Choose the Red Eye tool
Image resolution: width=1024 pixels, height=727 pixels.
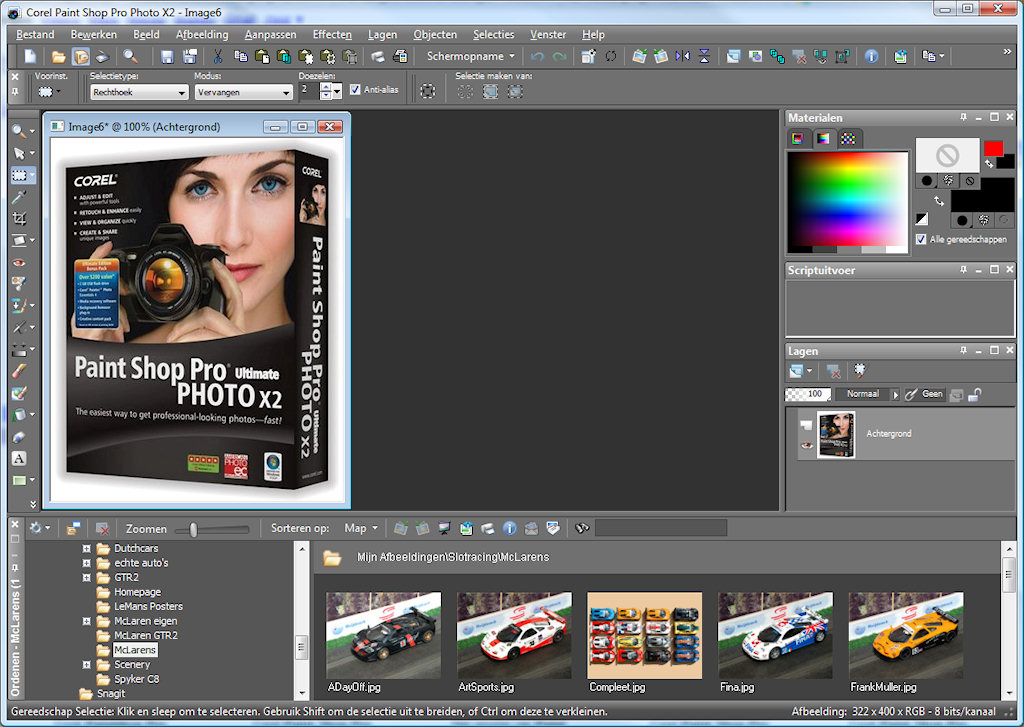tap(19, 262)
